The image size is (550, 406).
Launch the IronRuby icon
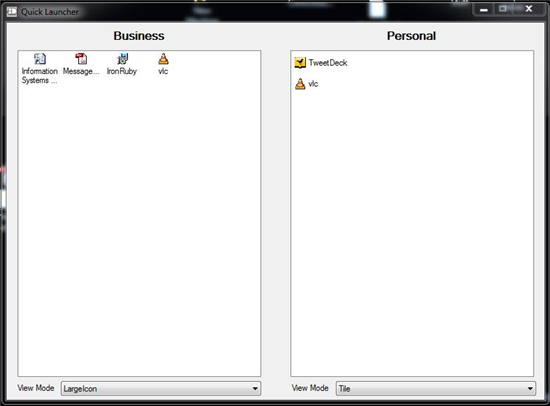coord(122,59)
